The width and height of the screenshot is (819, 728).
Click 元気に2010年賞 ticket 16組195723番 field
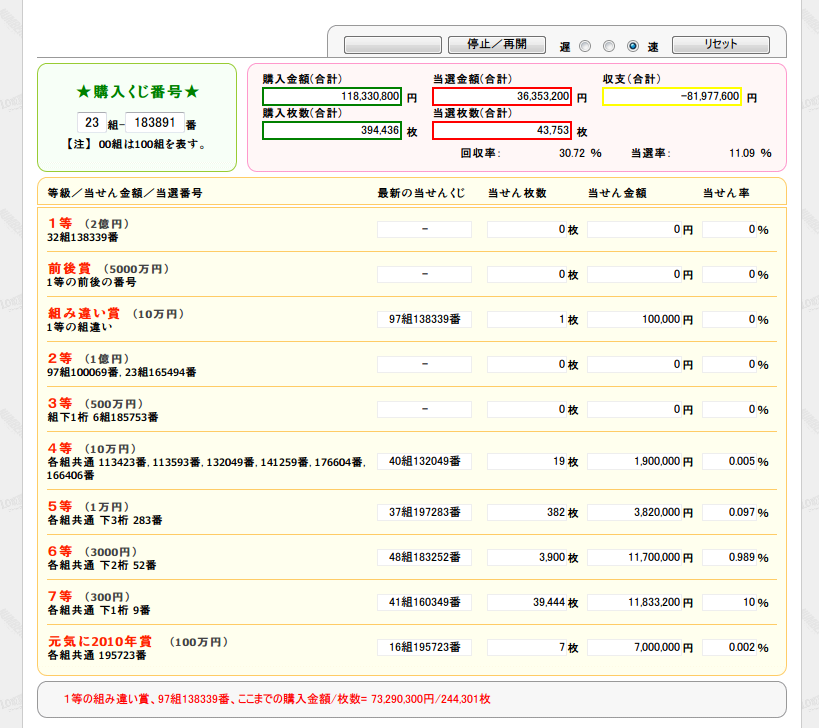[425, 648]
